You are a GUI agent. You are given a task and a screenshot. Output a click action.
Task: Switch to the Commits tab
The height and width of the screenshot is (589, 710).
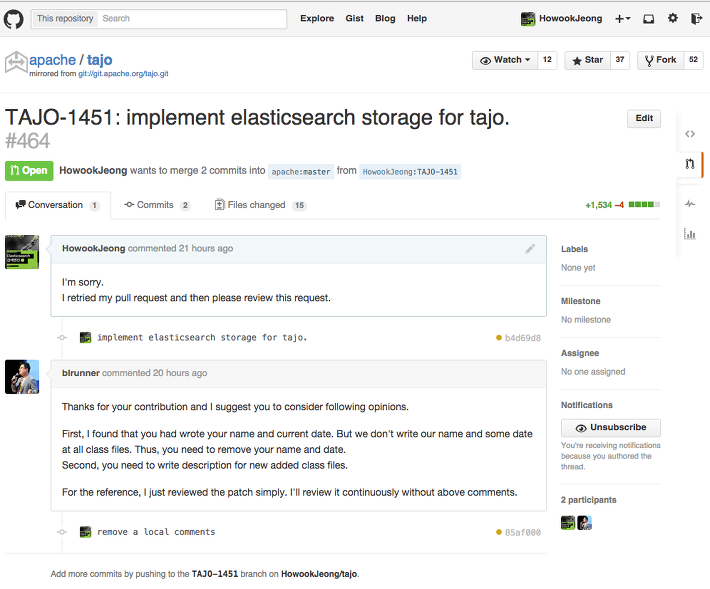pyautogui.click(x=157, y=205)
